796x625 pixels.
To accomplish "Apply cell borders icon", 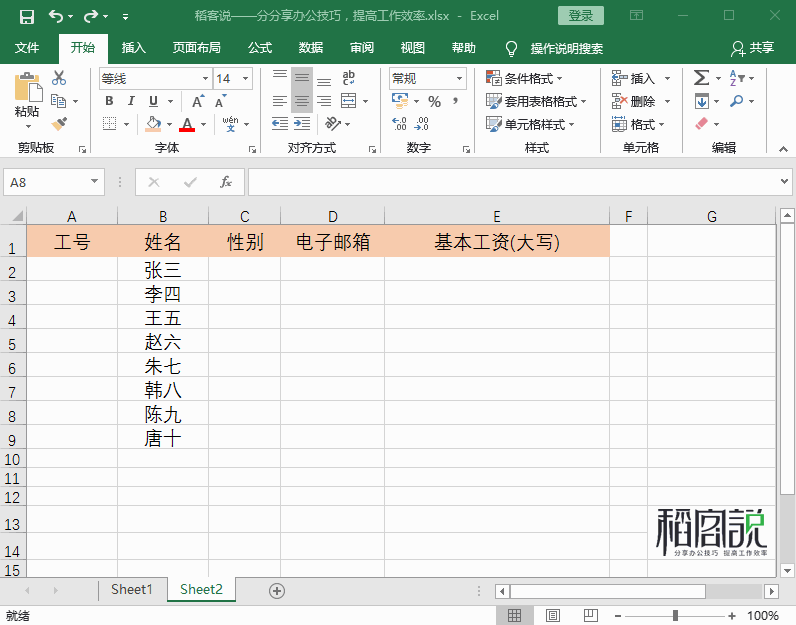I will 109,123.
